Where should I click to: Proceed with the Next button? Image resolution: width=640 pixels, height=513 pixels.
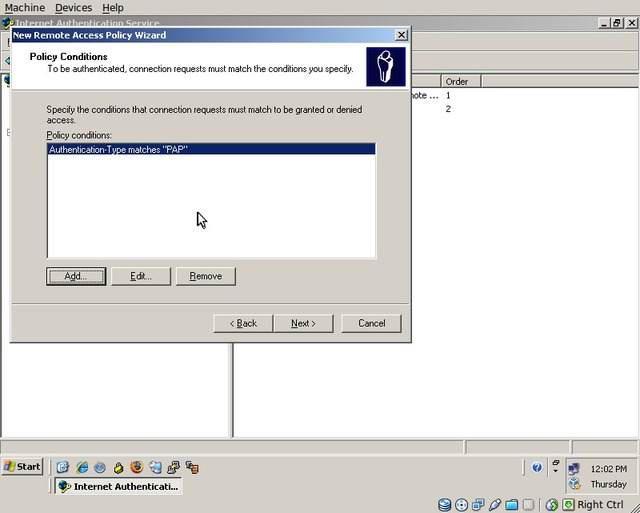point(303,323)
